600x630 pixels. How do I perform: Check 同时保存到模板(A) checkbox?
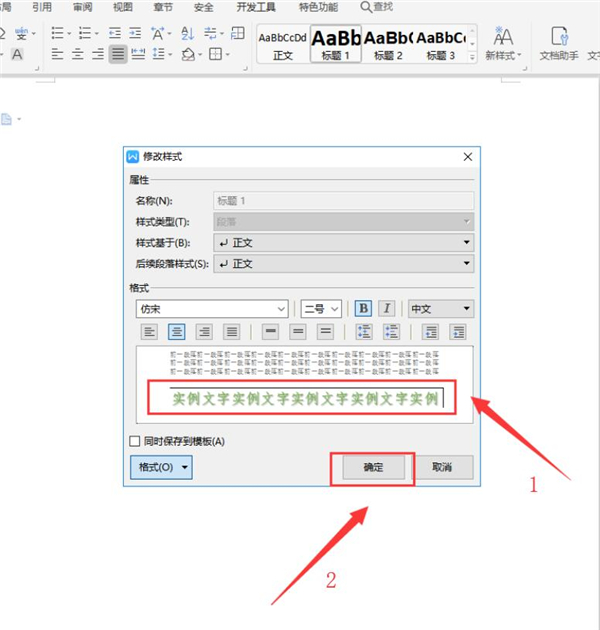[x=135, y=441]
